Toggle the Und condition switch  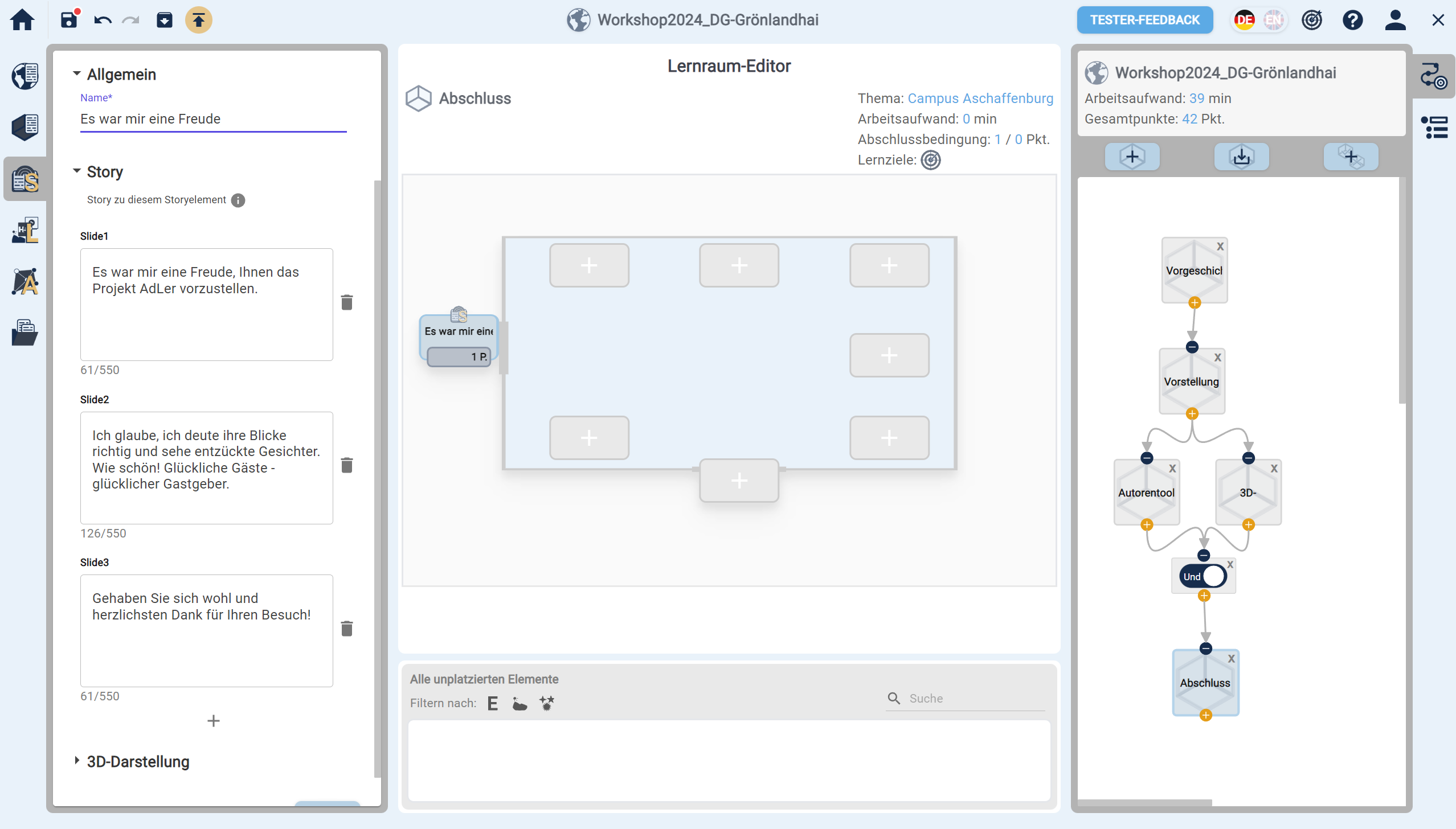1204,576
